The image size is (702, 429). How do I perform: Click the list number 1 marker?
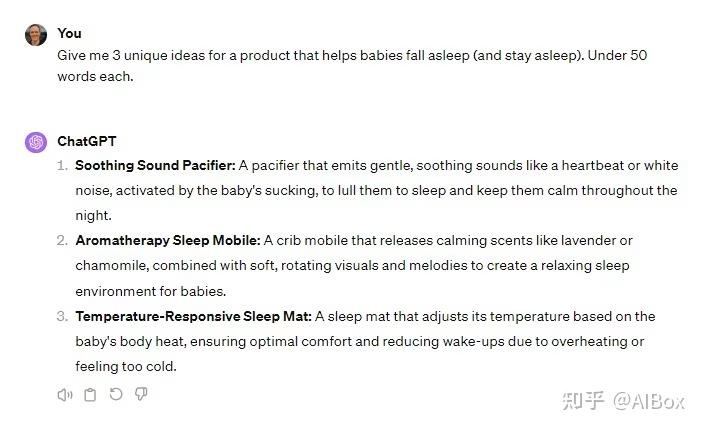click(x=62, y=165)
